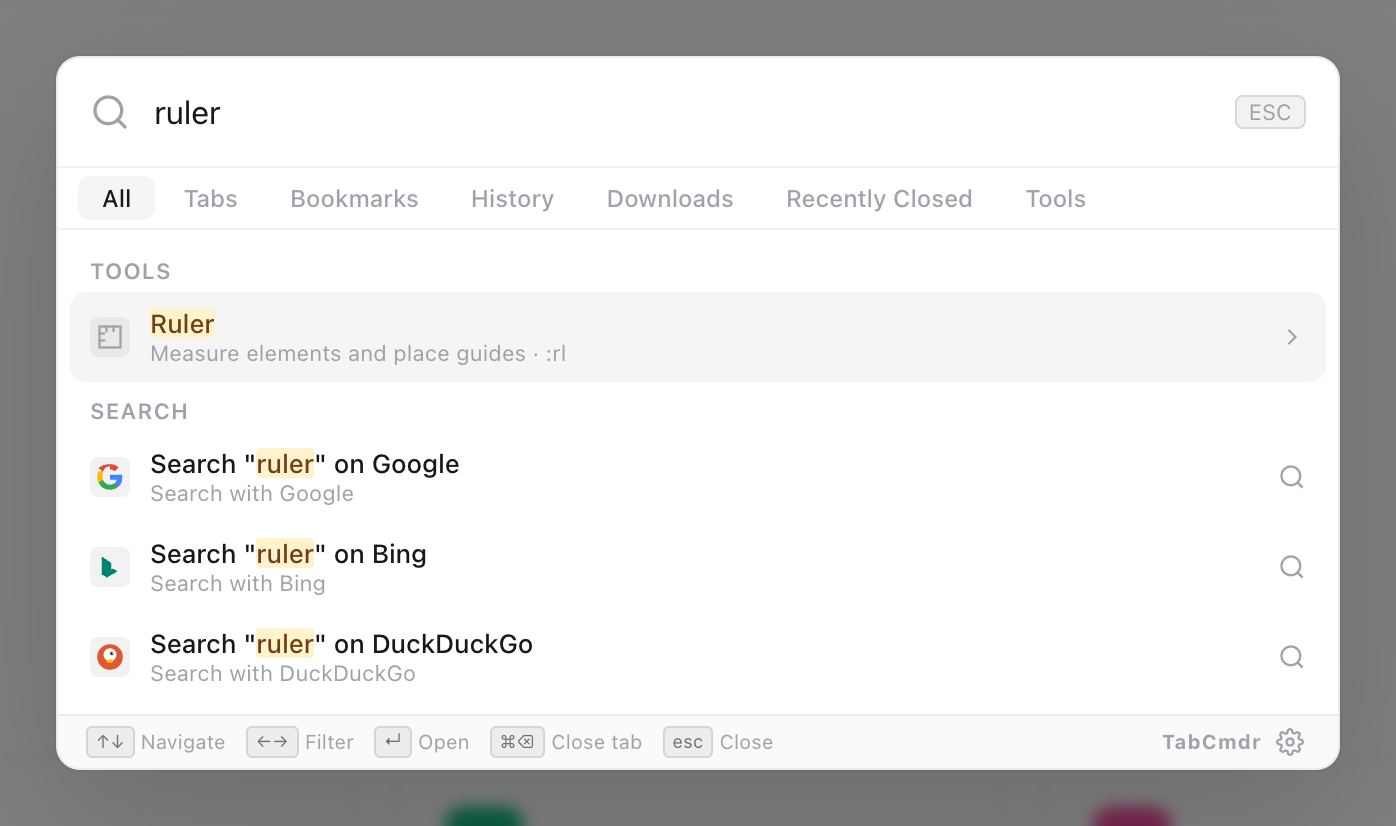Click the DuckDuckGo logo icon
Screen dimensions: 1396x826
point(110,657)
